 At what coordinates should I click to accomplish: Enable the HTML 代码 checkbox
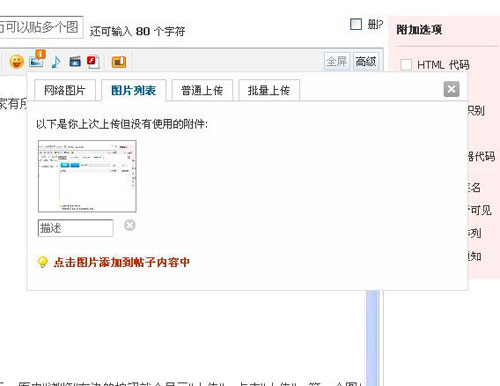pyautogui.click(x=406, y=64)
